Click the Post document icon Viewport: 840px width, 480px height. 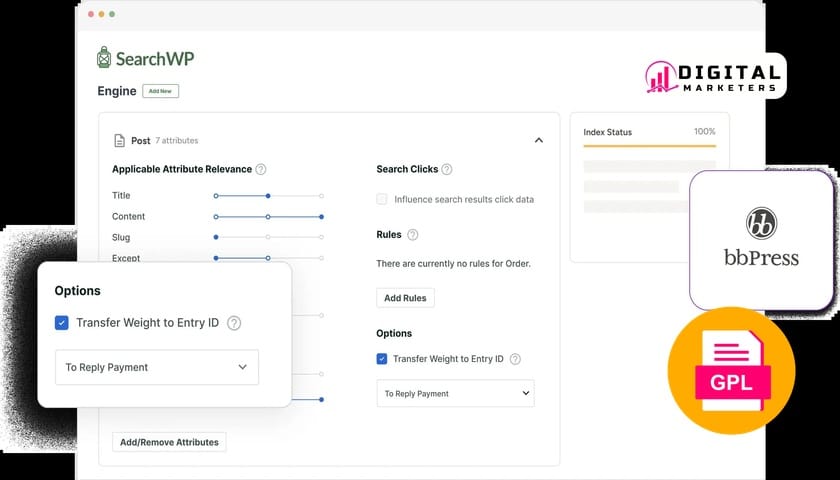119,141
